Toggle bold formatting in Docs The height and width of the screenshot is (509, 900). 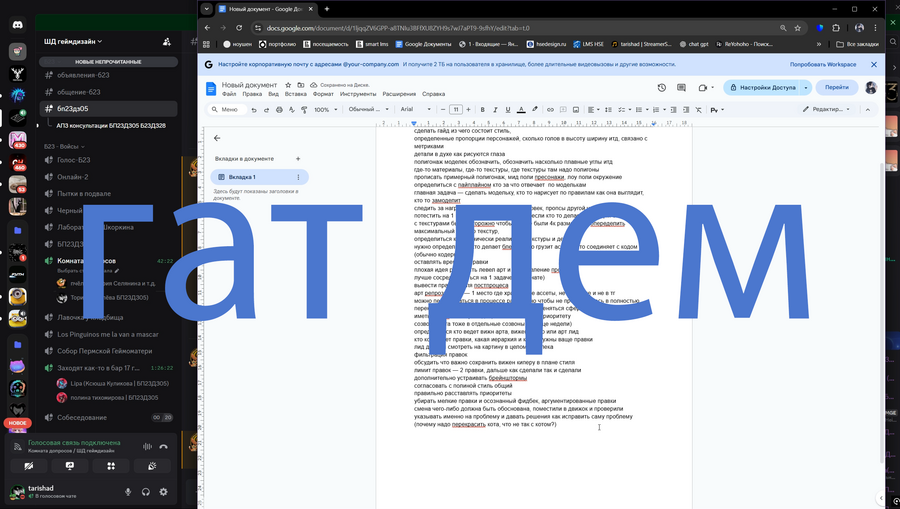482,110
